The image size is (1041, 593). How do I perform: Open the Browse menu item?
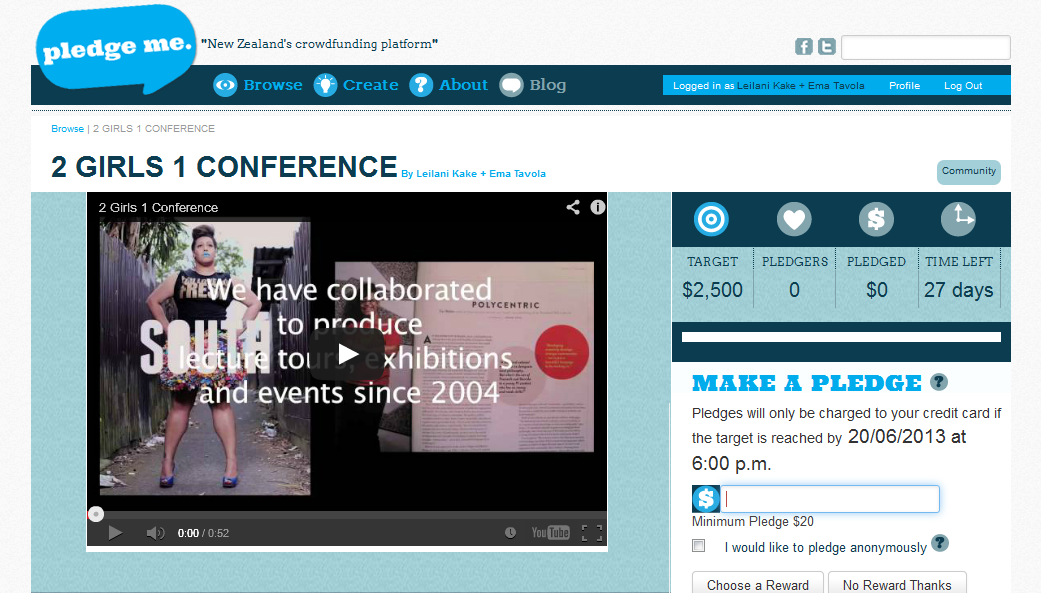(x=258, y=85)
